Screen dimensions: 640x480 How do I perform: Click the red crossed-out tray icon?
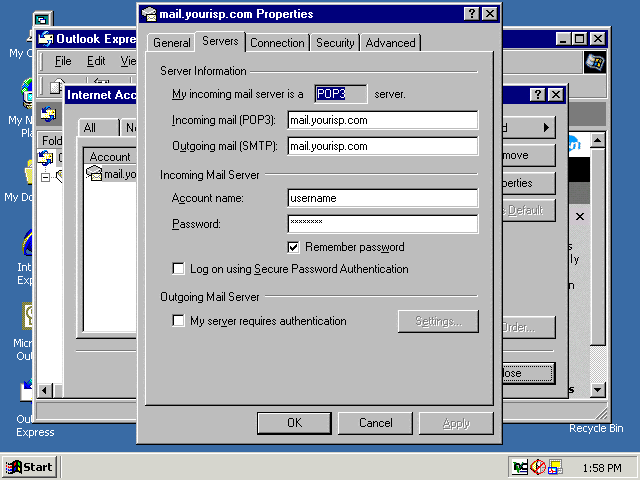(x=538, y=467)
